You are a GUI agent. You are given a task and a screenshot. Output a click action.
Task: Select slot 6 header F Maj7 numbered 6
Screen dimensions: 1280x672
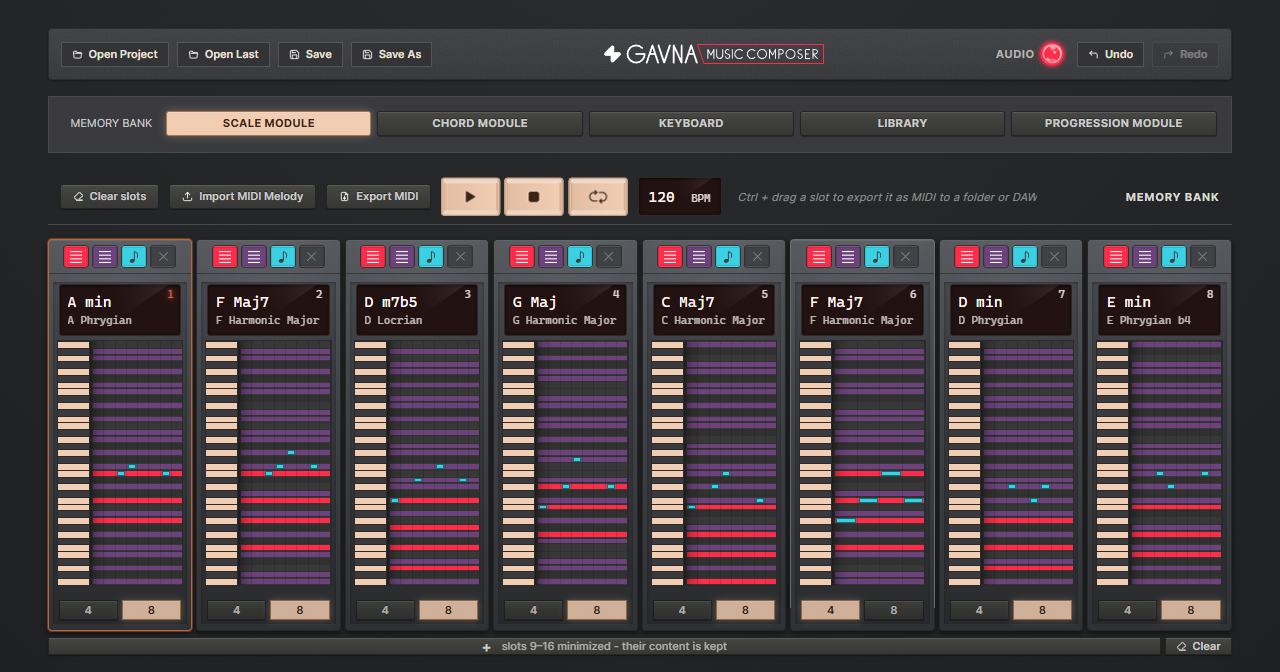click(x=863, y=310)
